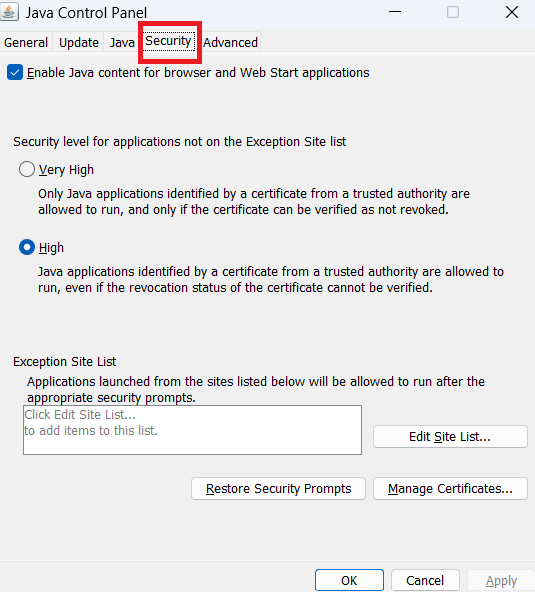Select the Very High security level
Image resolution: width=535 pixels, height=592 pixels.
pos(27,169)
